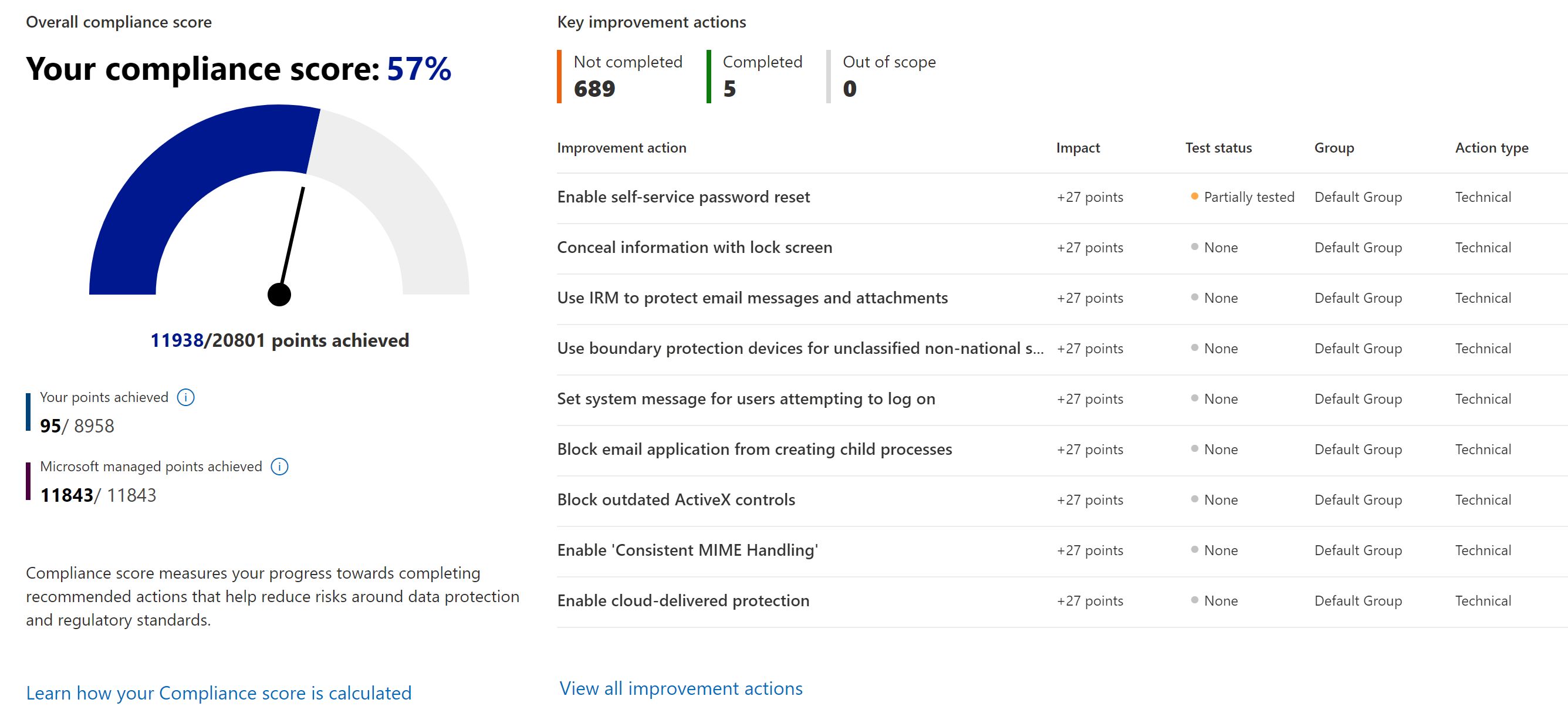Sort by Improvement action column header
1568x723 pixels.
coord(621,148)
